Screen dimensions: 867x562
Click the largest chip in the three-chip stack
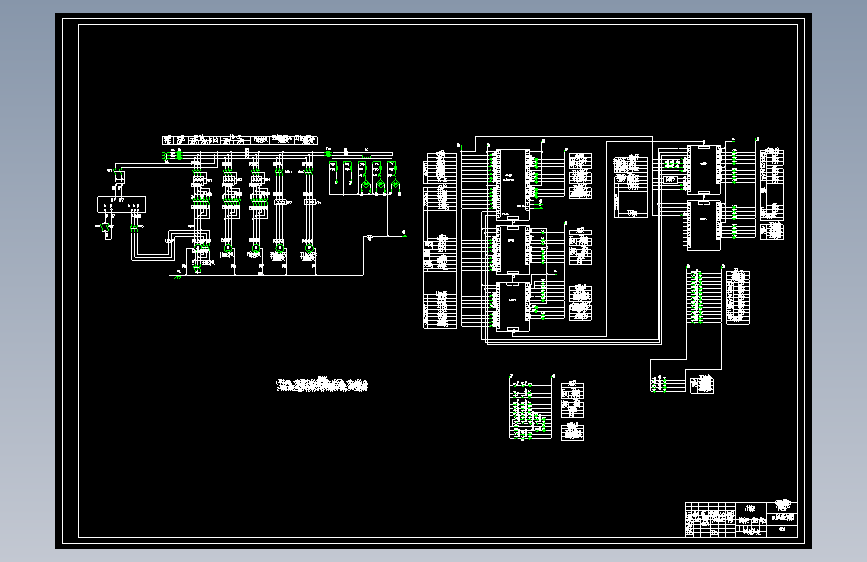512,184
